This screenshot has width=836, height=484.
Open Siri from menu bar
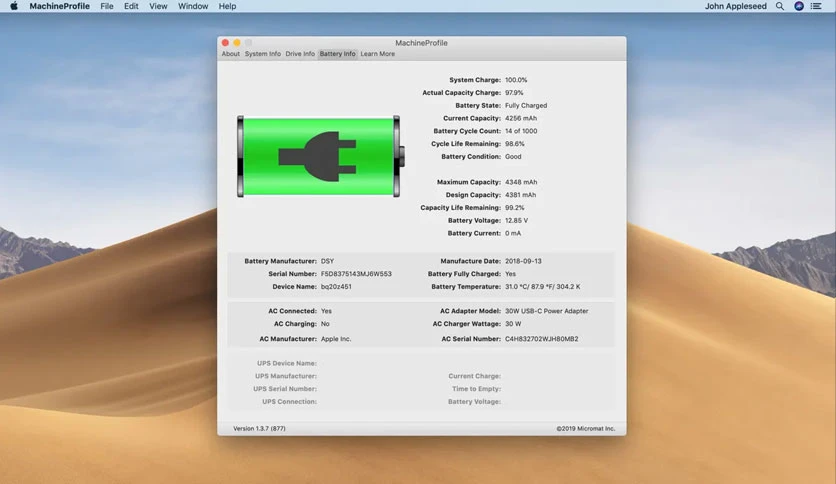[x=799, y=6]
